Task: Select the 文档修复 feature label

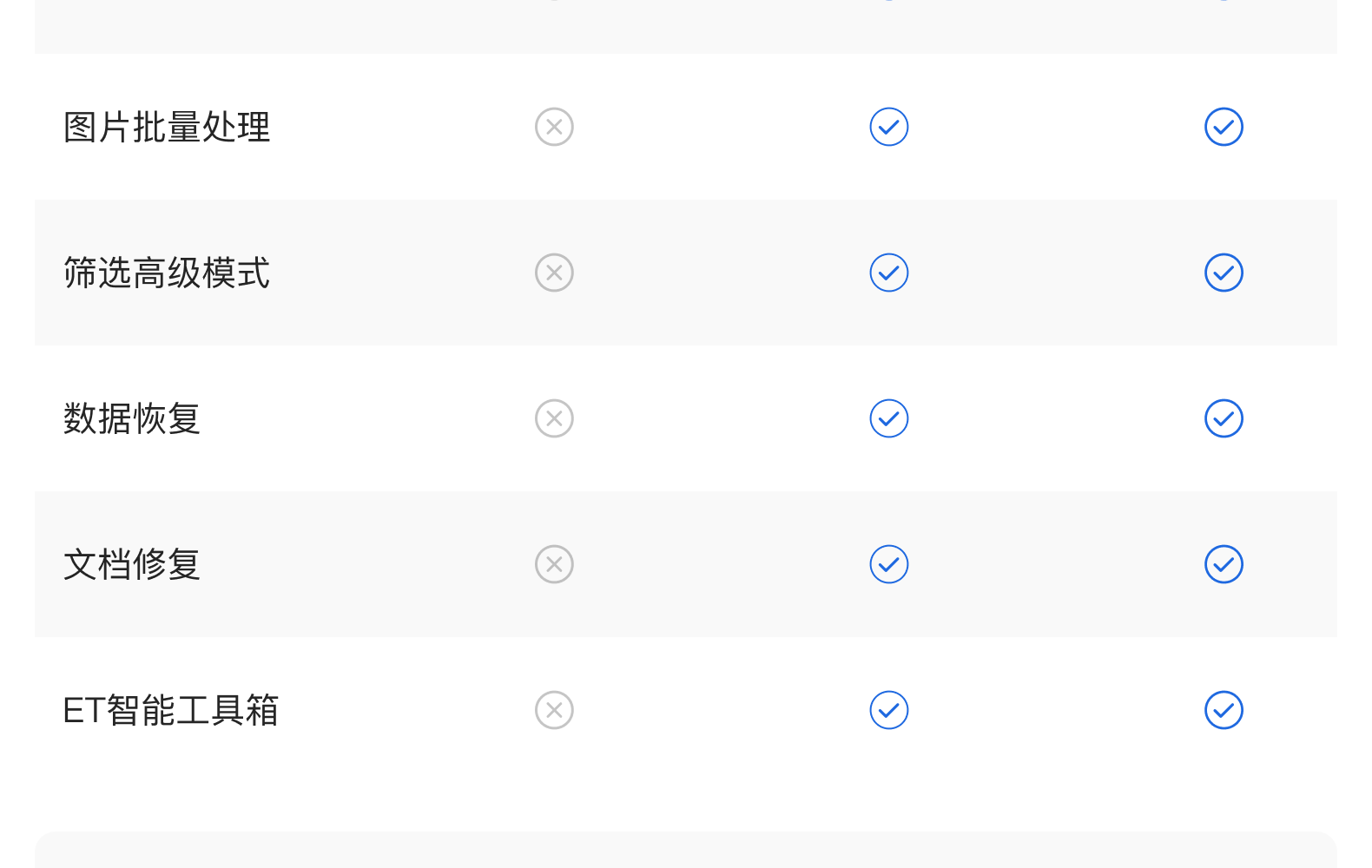Action: (x=132, y=565)
